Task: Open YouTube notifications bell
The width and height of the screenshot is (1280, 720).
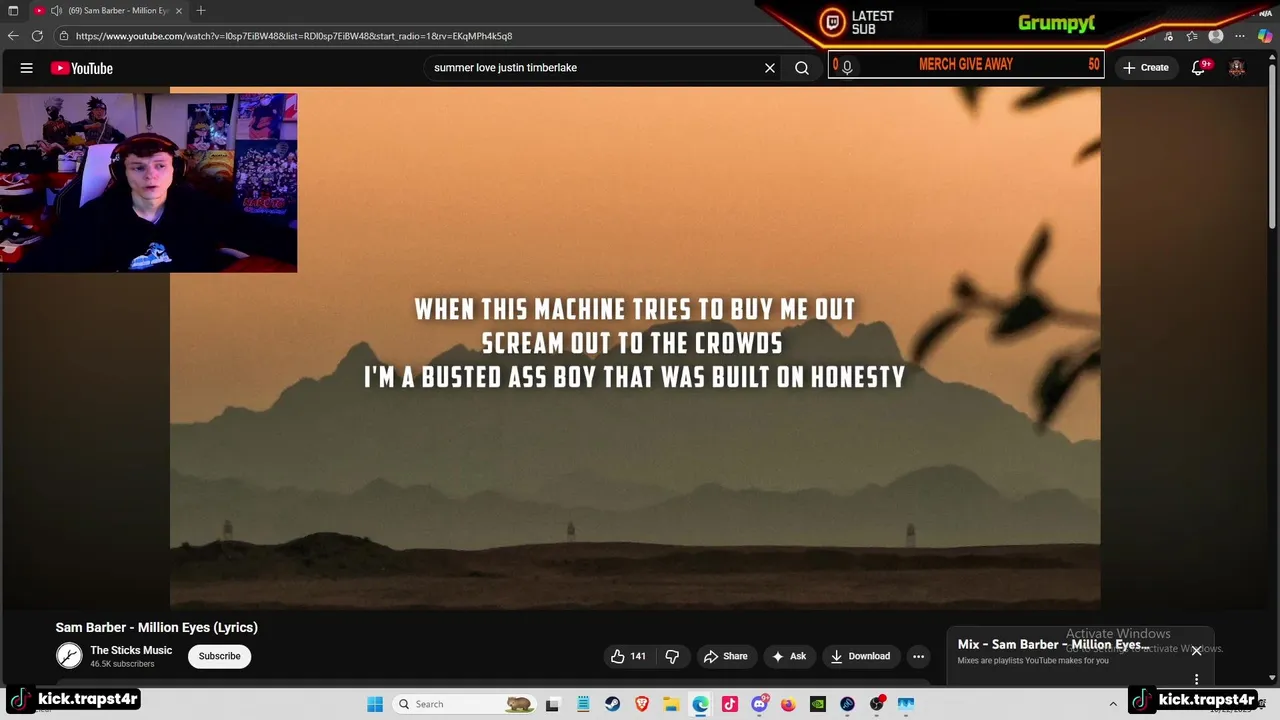Action: (x=1198, y=68)
